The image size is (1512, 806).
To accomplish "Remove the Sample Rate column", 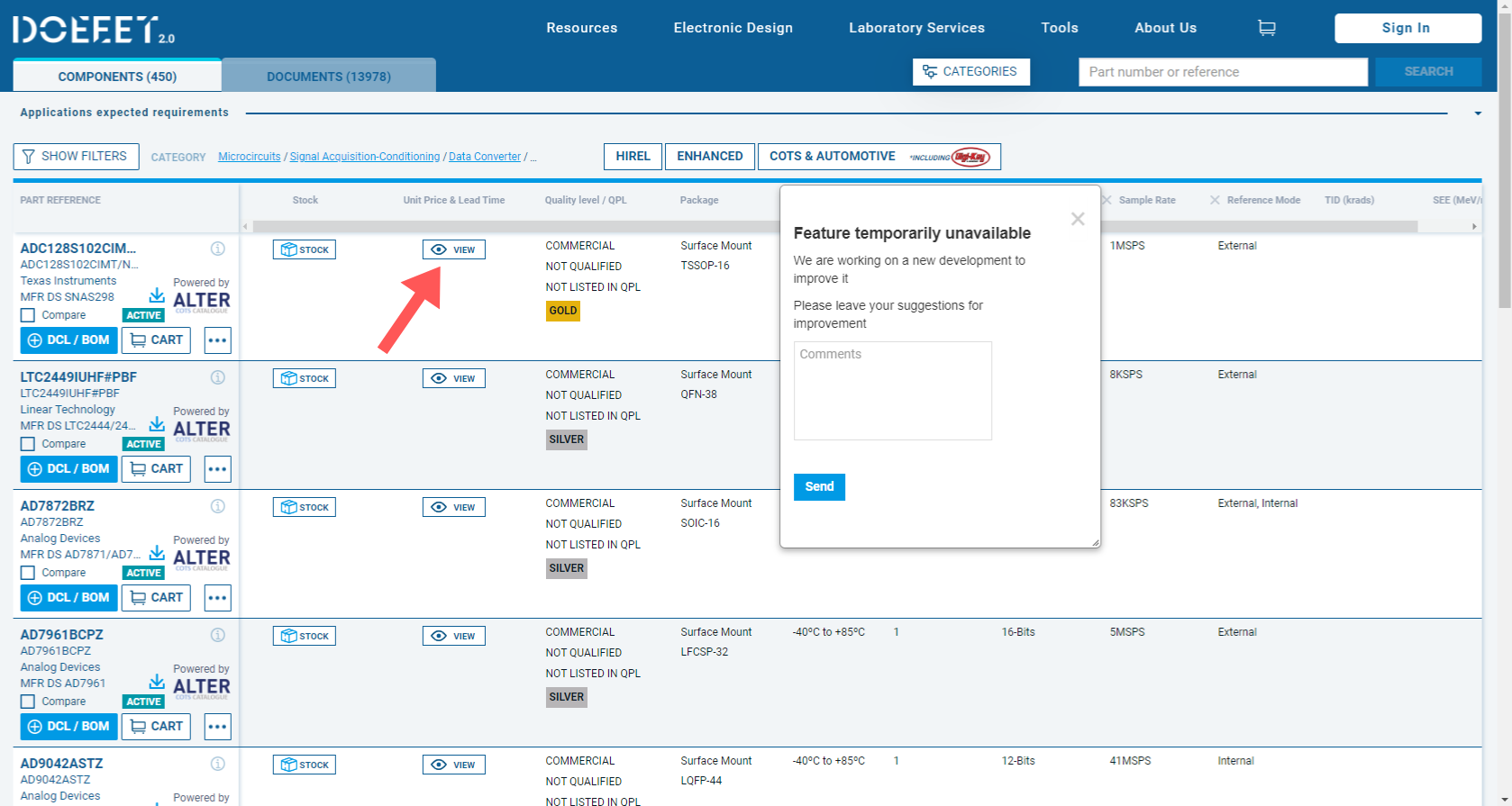I will tap(1107, 200).
